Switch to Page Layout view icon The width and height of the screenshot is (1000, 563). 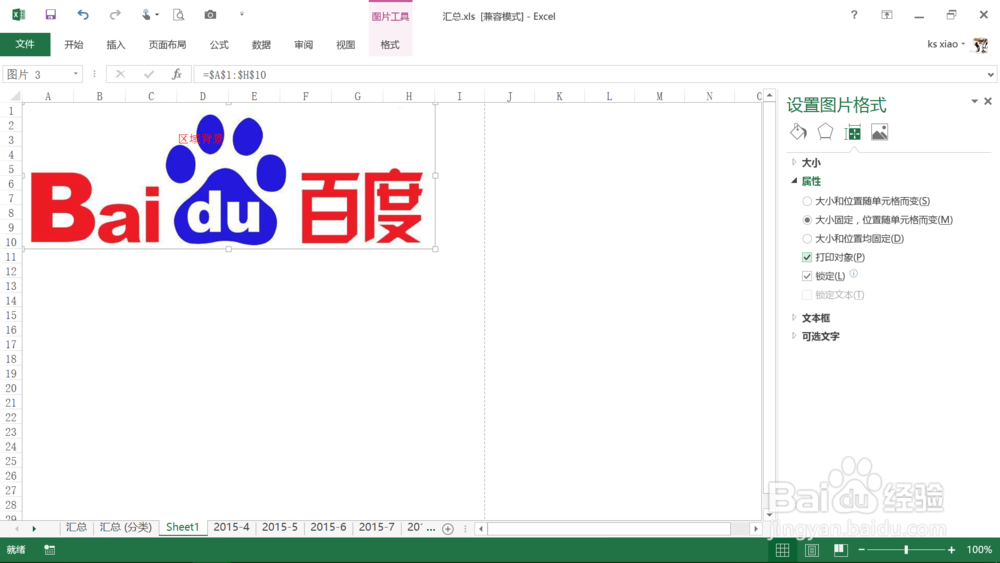click(812, 550)
